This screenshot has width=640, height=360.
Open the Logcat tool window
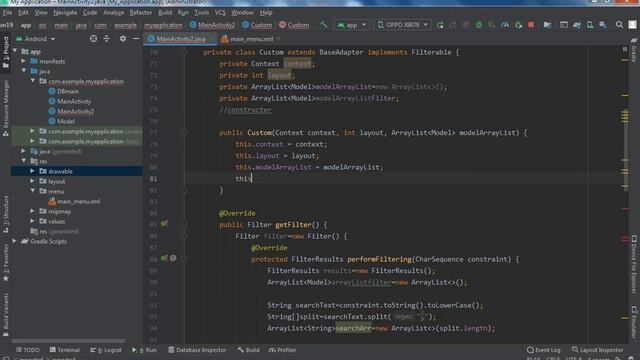click(106, 350)
